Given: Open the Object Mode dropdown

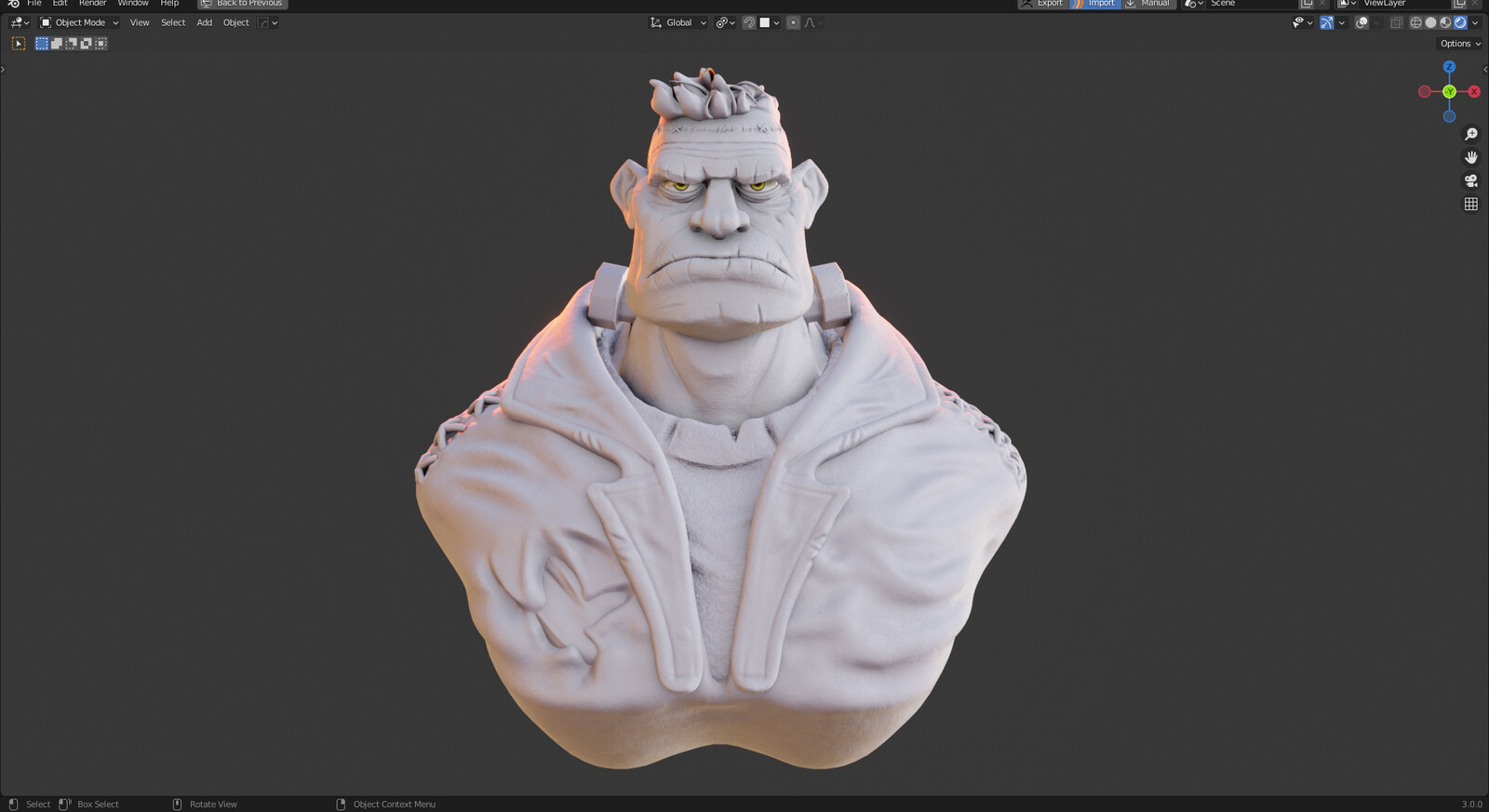Looking at the screenshot, I should pyautogui.click(x=79, y=22).
